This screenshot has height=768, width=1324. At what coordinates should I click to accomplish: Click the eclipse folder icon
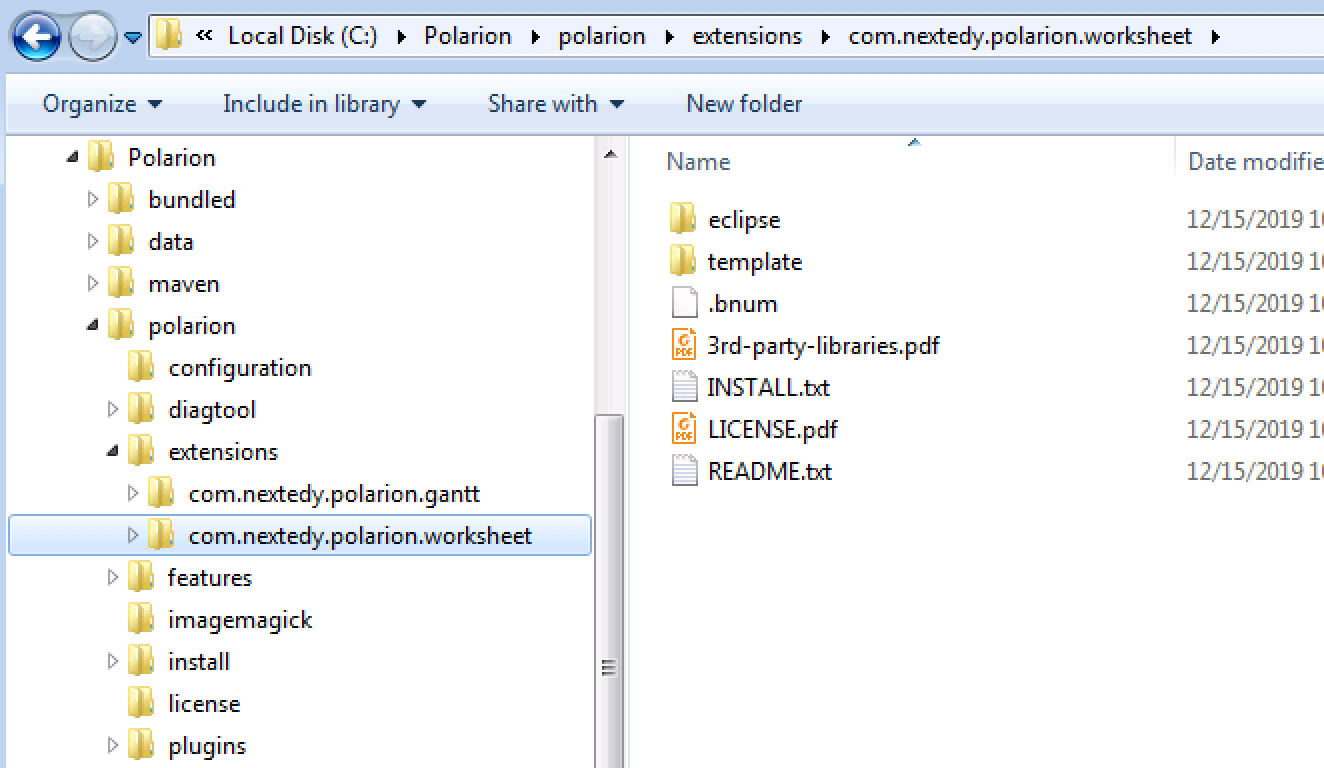[x=683, y=219]
